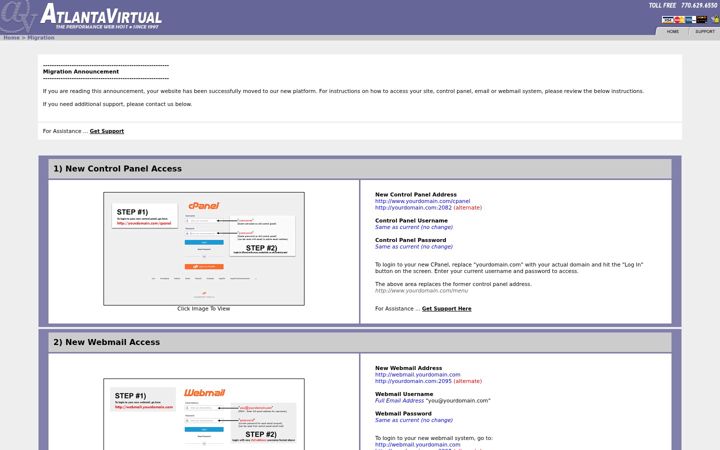Image resolution: width=720 pixels, height=450 pixels.
Task: Click the Visa card icon
Action: click(x=668, y=20)
